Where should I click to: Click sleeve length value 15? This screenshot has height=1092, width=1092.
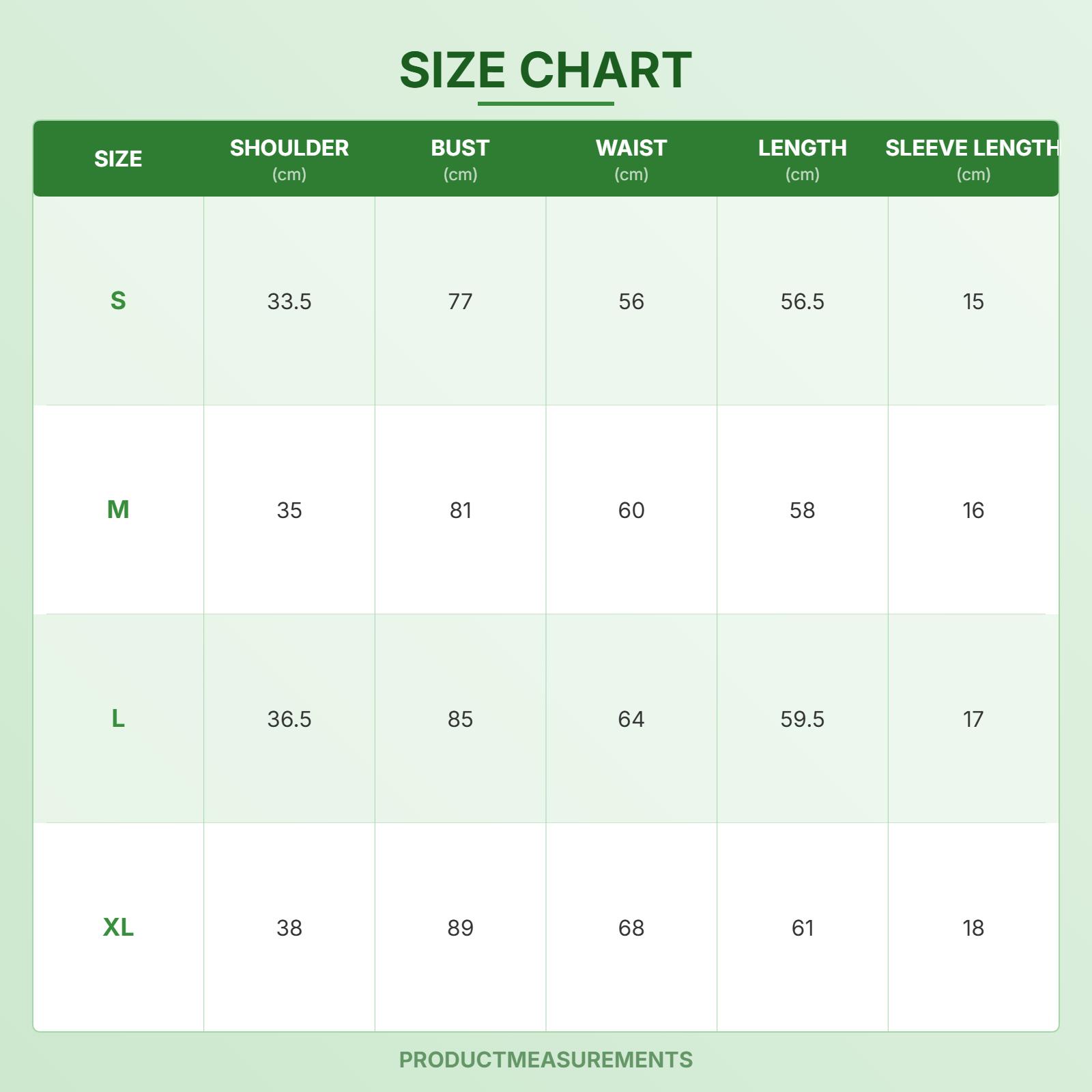tap(973, 302)
